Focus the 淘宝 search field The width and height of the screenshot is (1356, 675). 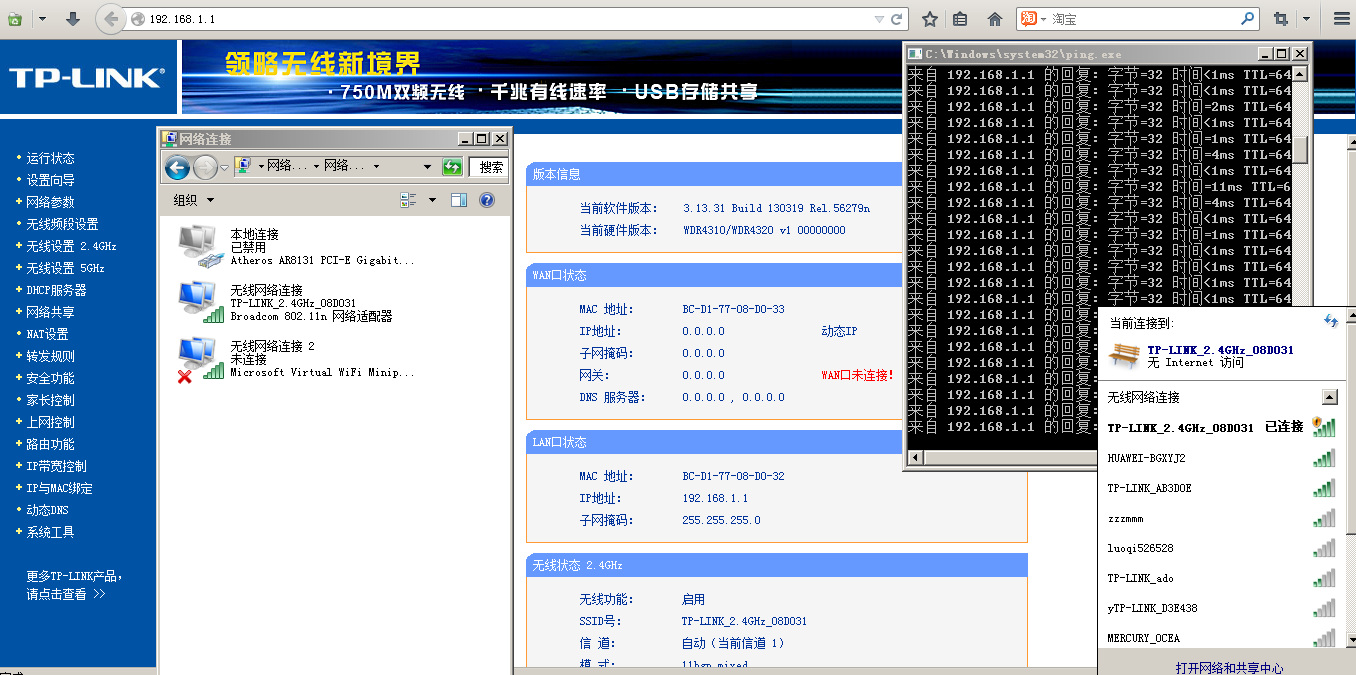tap(1144, 19)
